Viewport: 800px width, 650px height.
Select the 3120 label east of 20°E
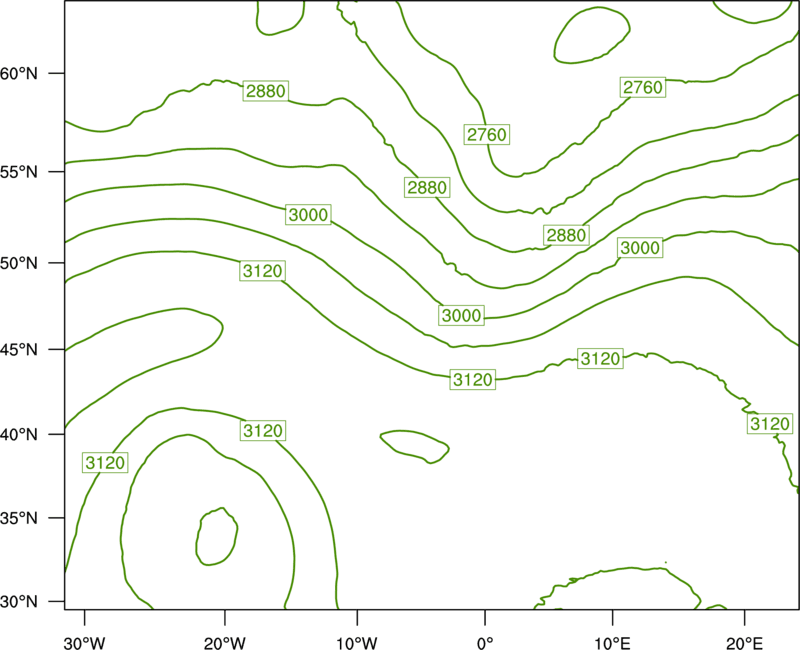click(770, 423)
